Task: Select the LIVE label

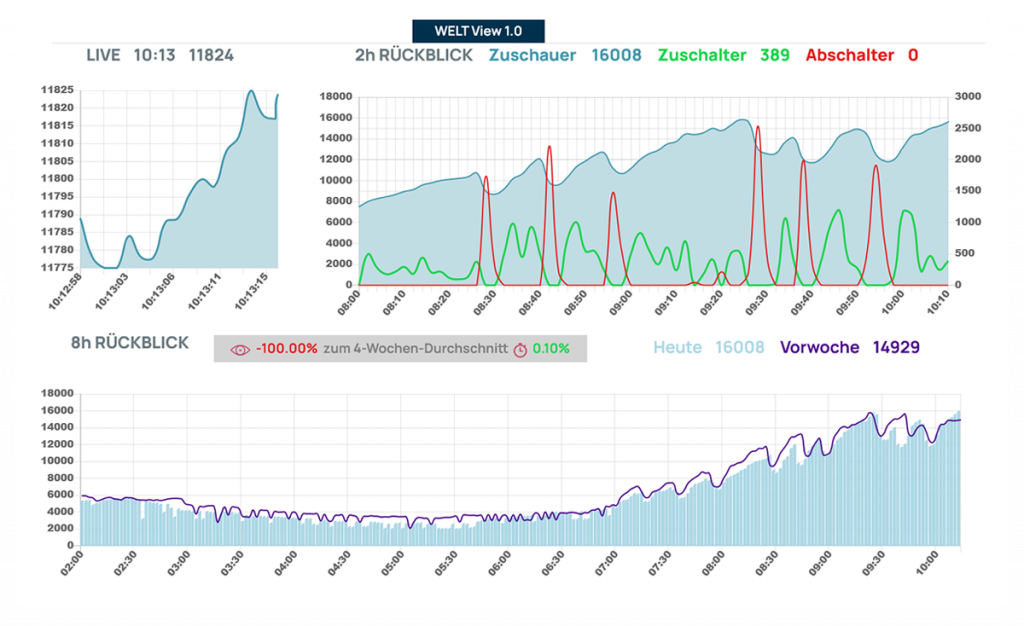Action: 103,55
